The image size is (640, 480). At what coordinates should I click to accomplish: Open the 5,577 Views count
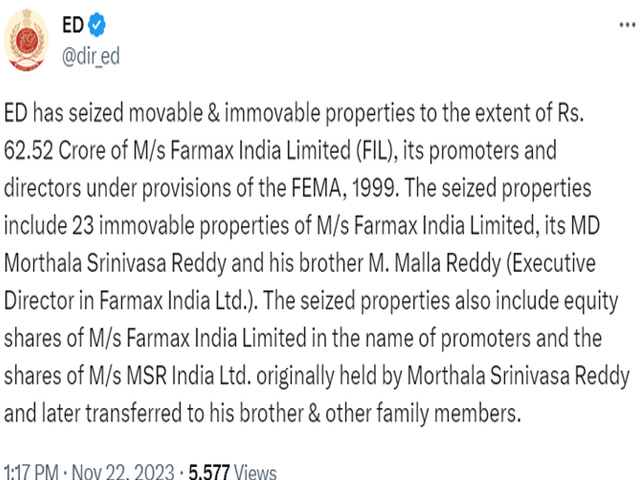coord(232,472)
